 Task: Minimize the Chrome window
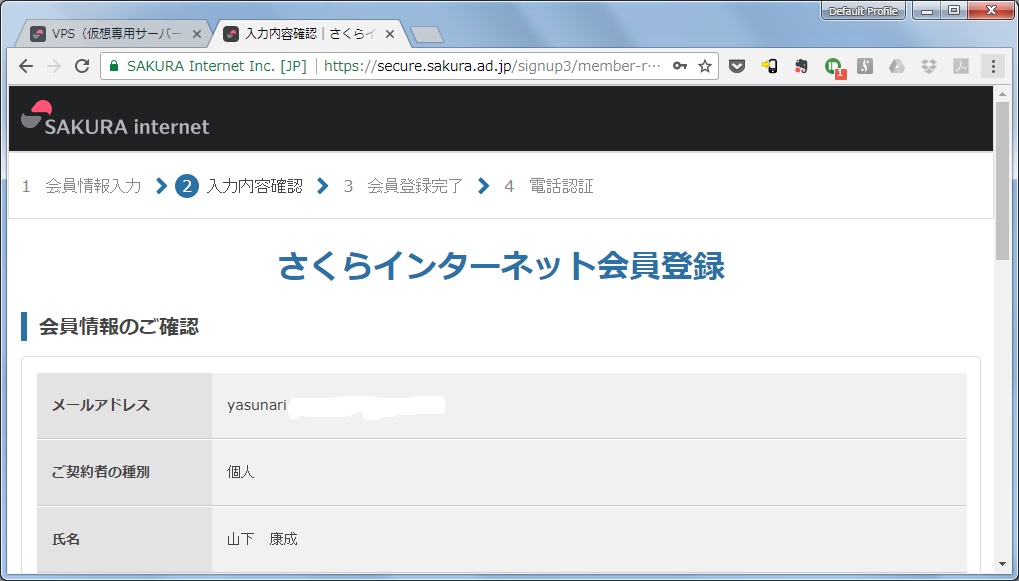927,10
